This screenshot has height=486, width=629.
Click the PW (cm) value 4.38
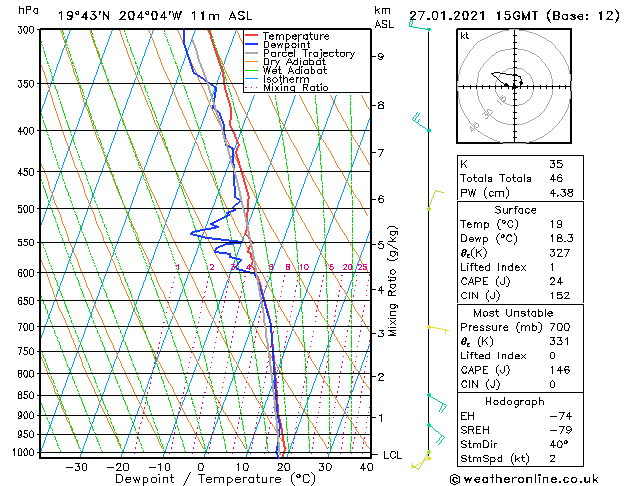(x=561, y=193)
